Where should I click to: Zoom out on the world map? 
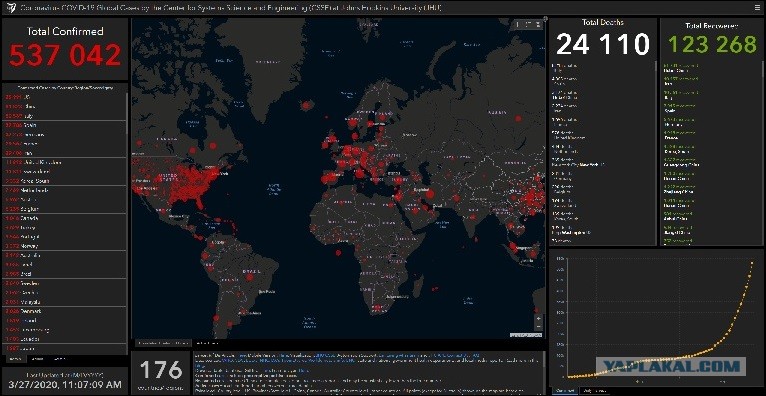(539, 326)
